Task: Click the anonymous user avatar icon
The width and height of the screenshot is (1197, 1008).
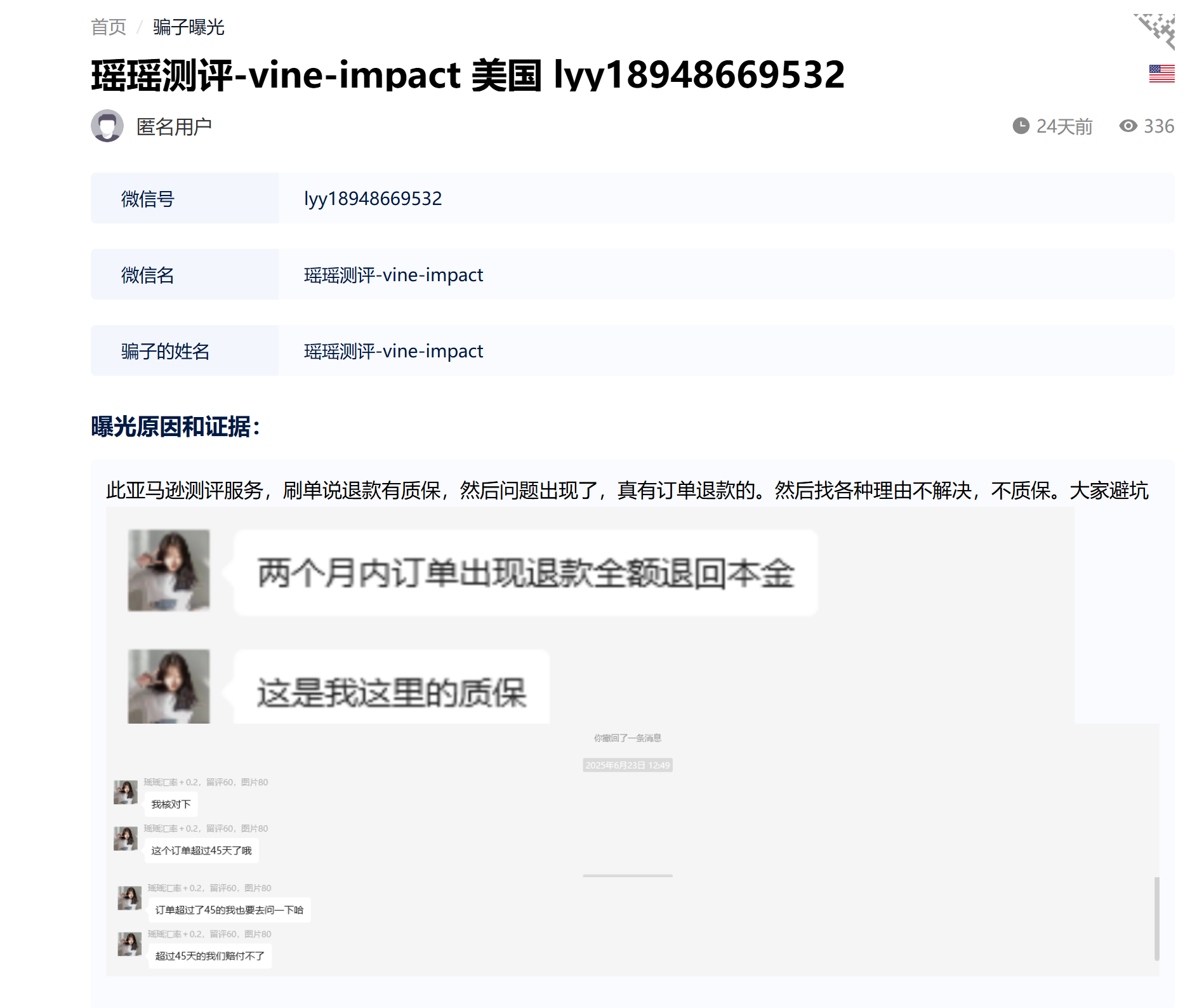Action: pyautogui.click(x=107, y=126)
